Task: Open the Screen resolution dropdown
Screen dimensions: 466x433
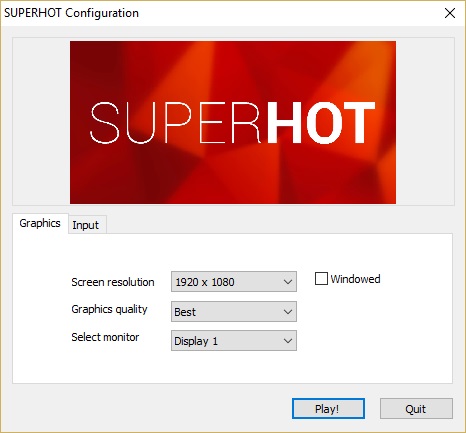Action: click(x=234, y=282)
